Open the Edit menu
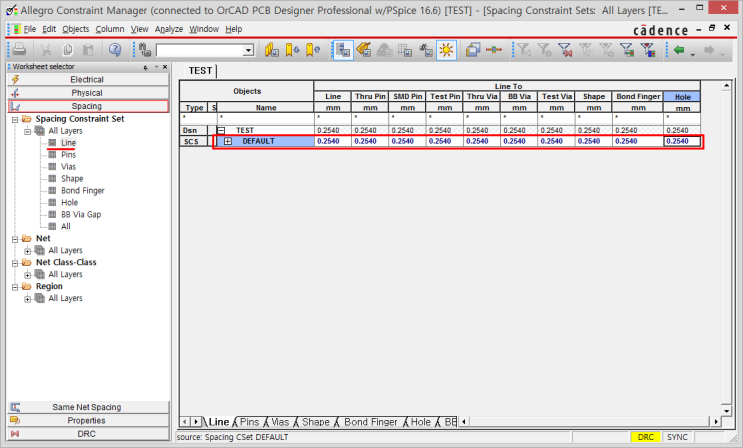 pyautogui.click(x=49, y=29)
